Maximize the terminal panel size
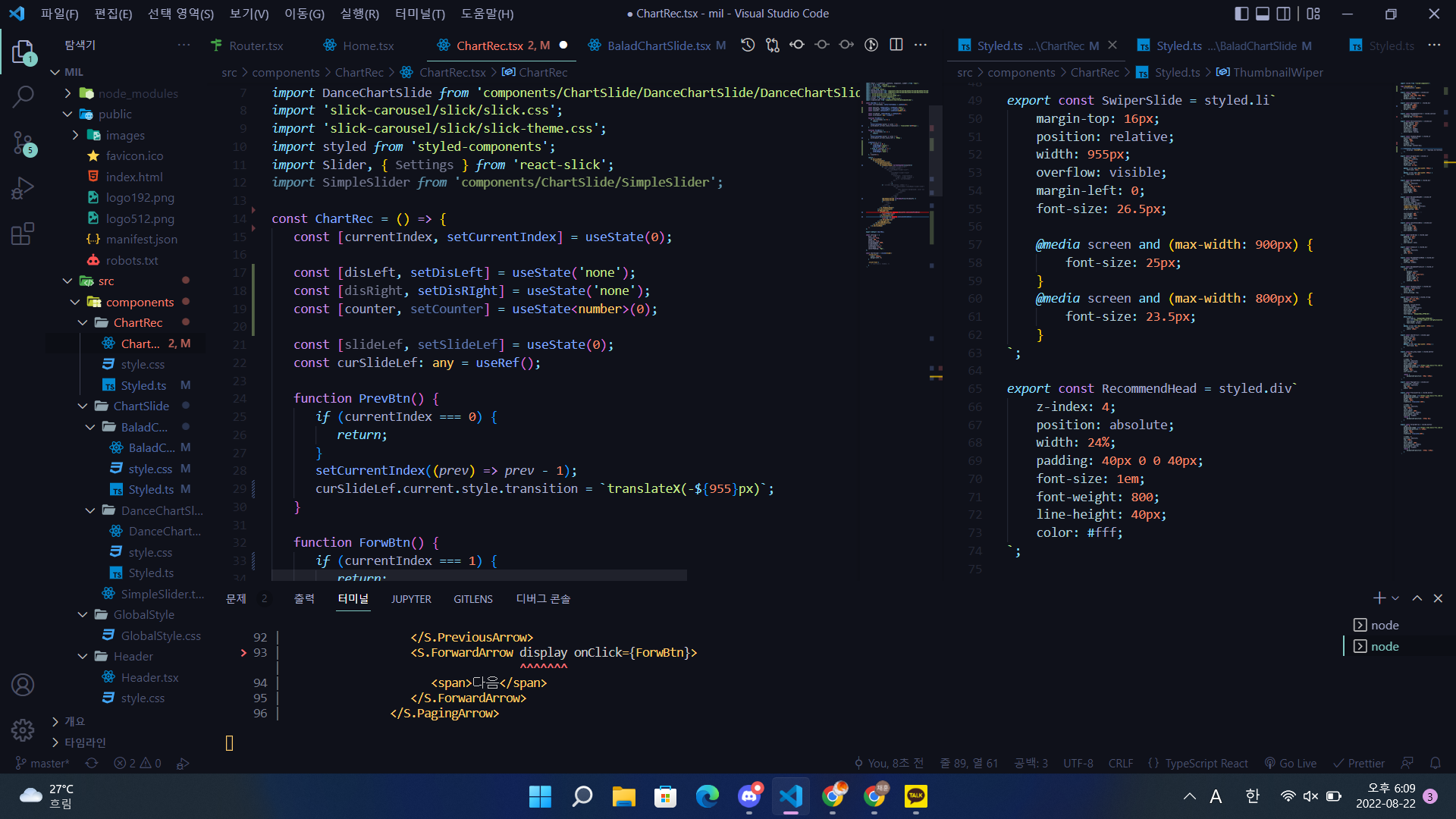 coord(1417,598)
